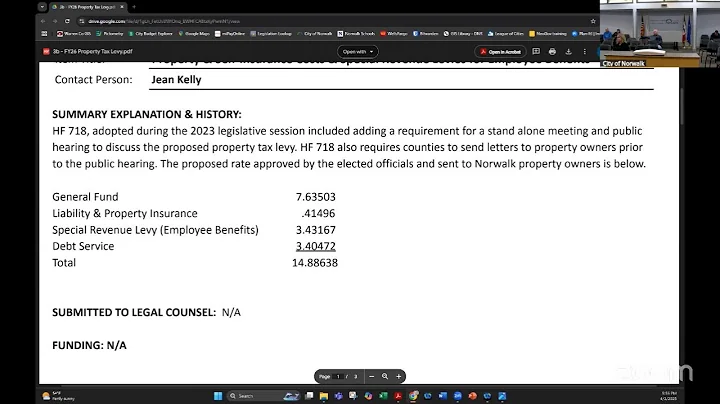The width and height of the screenshot is (720, 404).
Task: Zoom in with the plus button
Action: coord(399,376)
